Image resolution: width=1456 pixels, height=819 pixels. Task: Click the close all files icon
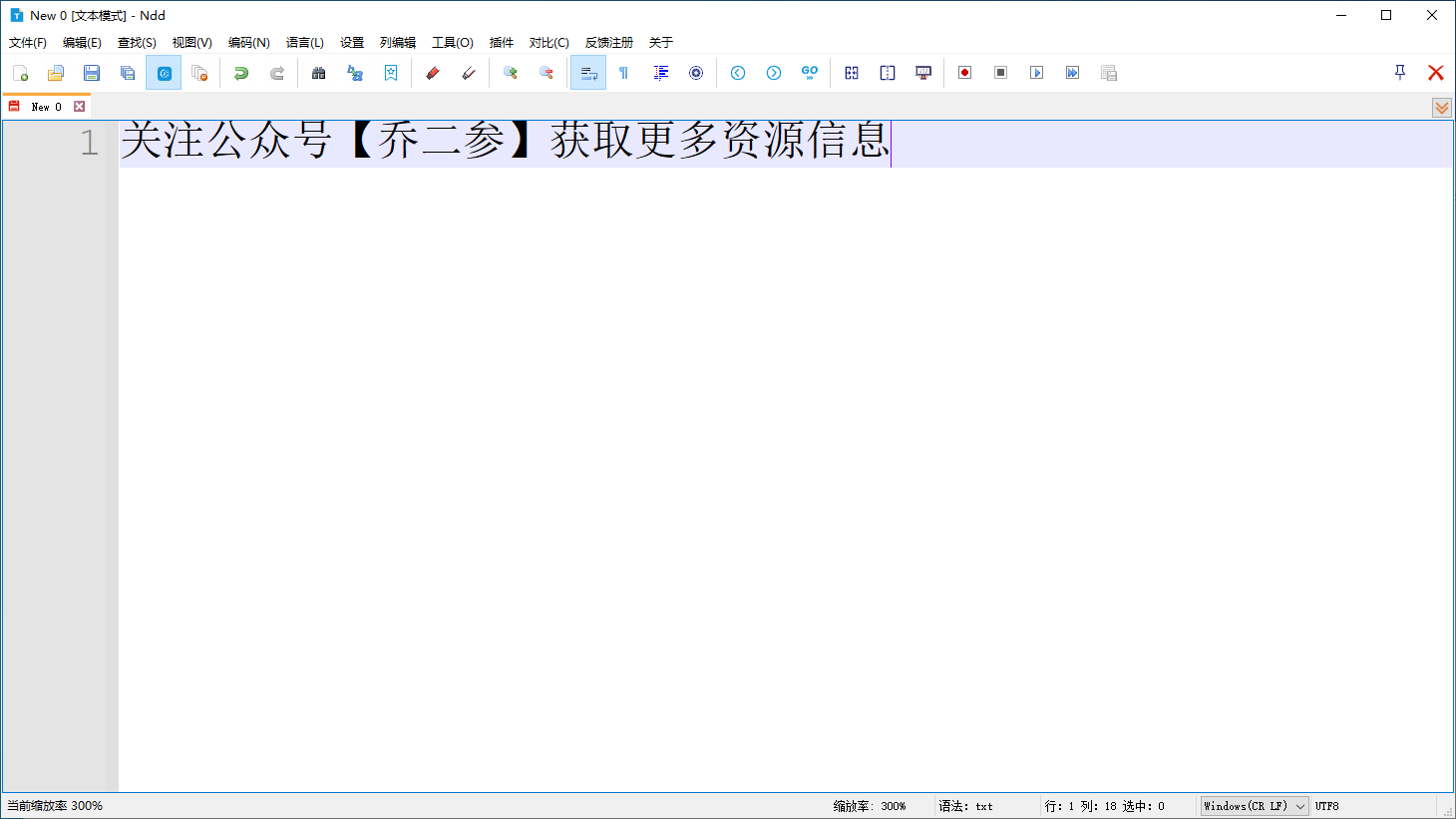point(199,73)
